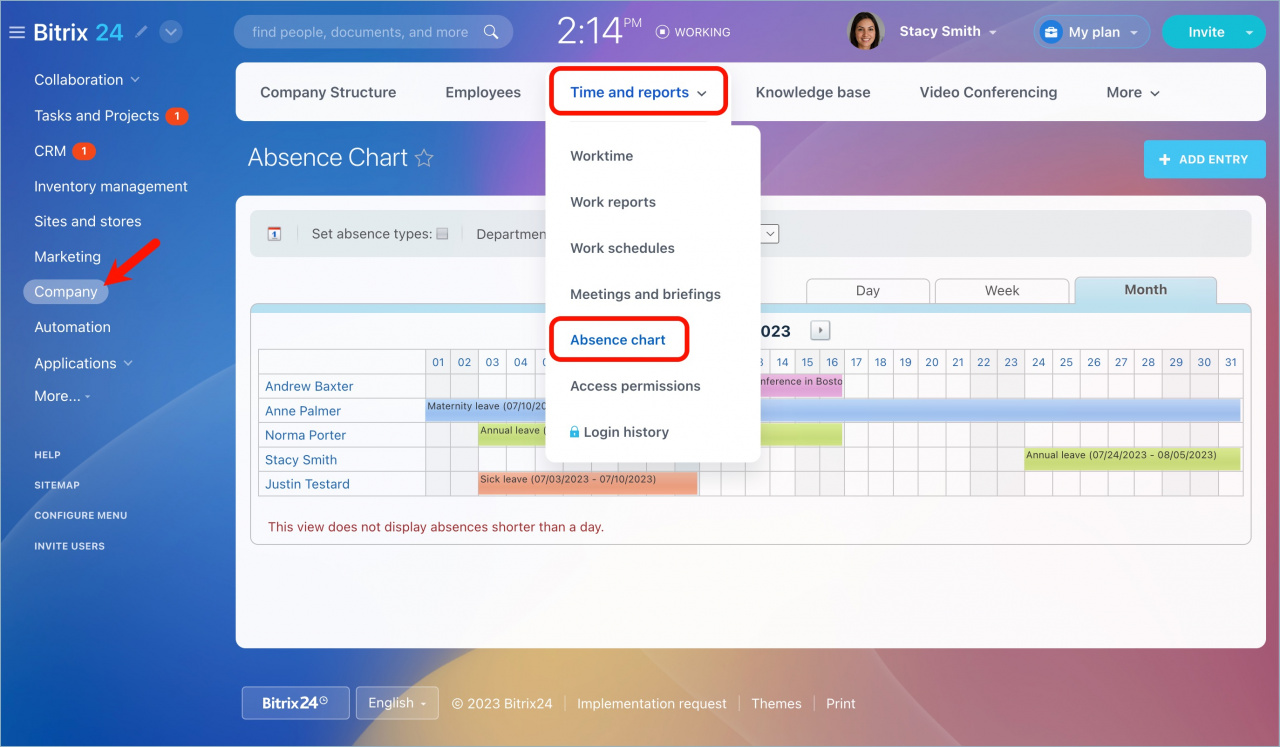
Task: Click the WORKING status stop icon
Action: pyautogui.click(x=662, y=32)
